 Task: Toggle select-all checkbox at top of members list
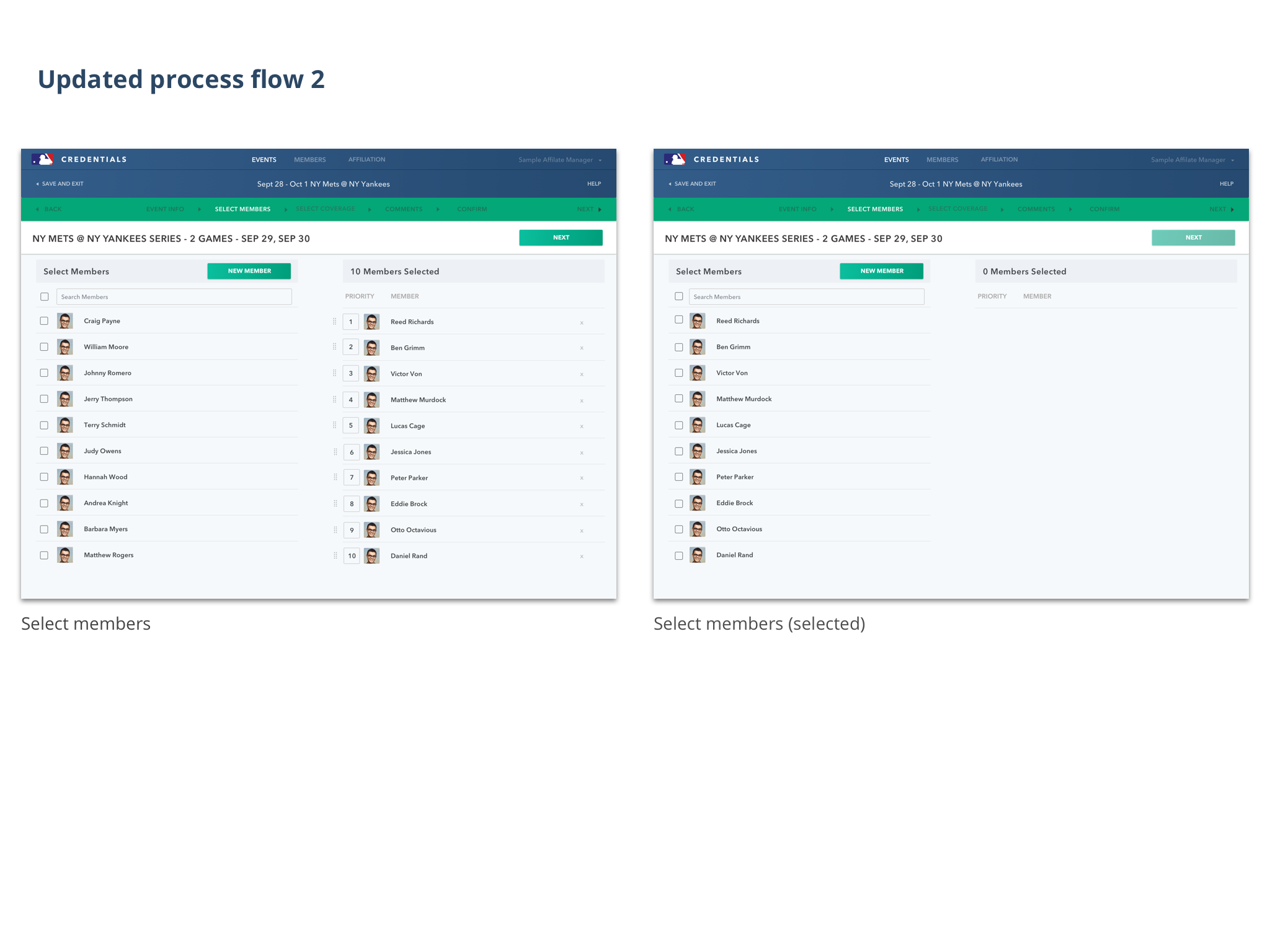(44, 298)
